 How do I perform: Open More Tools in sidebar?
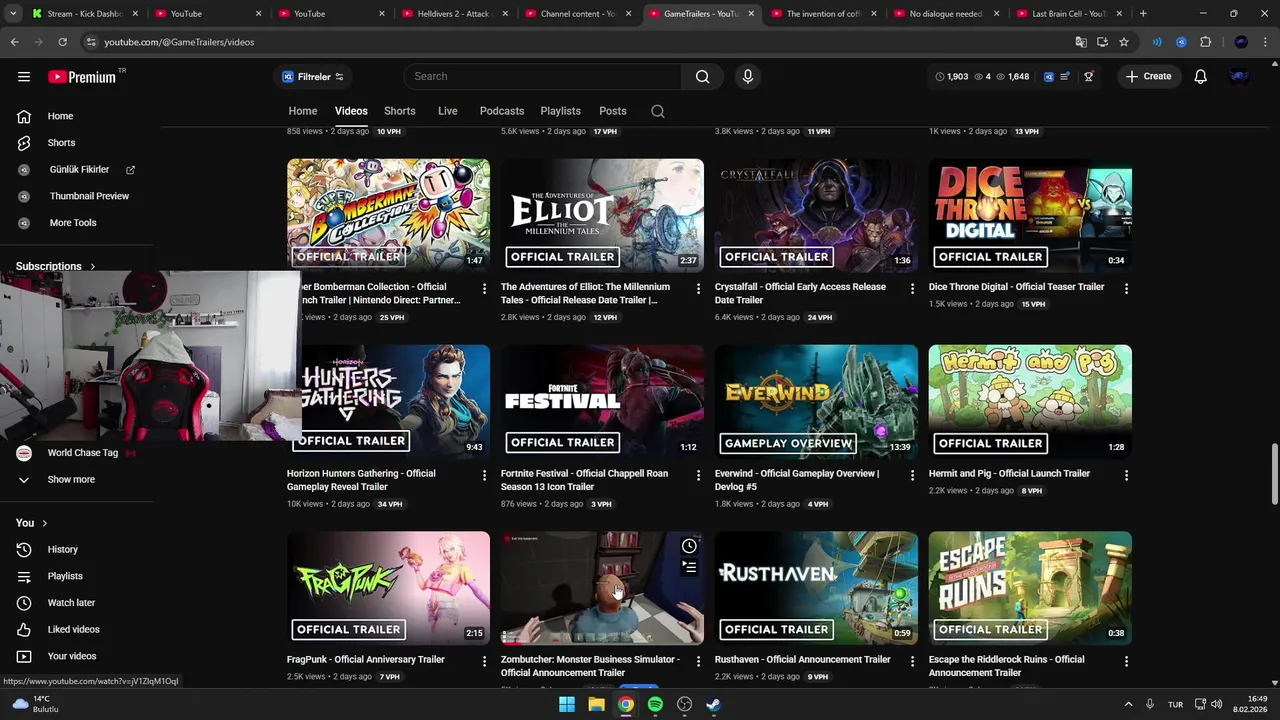pyautogui.click(x=73, y=223)
